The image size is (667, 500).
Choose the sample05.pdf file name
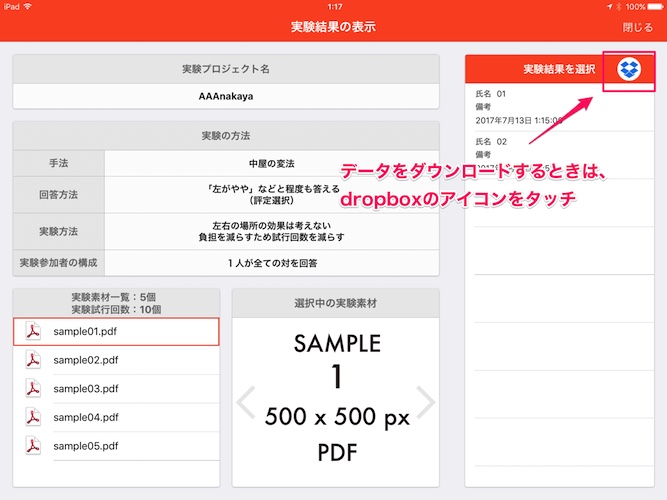tap(86, 444)
